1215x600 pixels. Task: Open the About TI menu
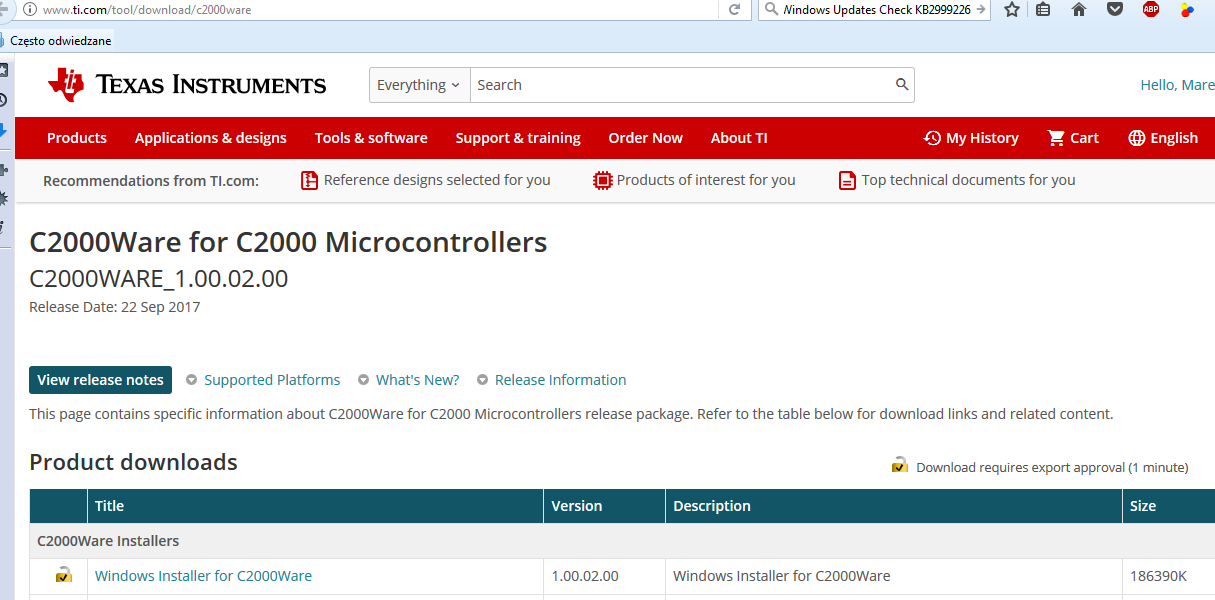739,138
